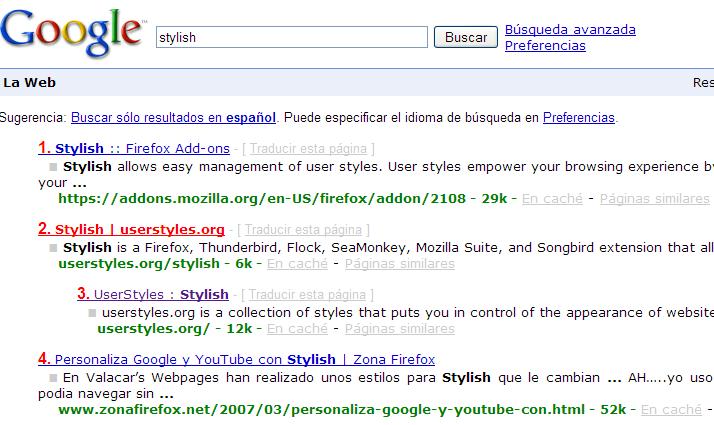Click green URL userstyles.org/stylish
Screen dimensions: 714x425
(x=139, y=264)
